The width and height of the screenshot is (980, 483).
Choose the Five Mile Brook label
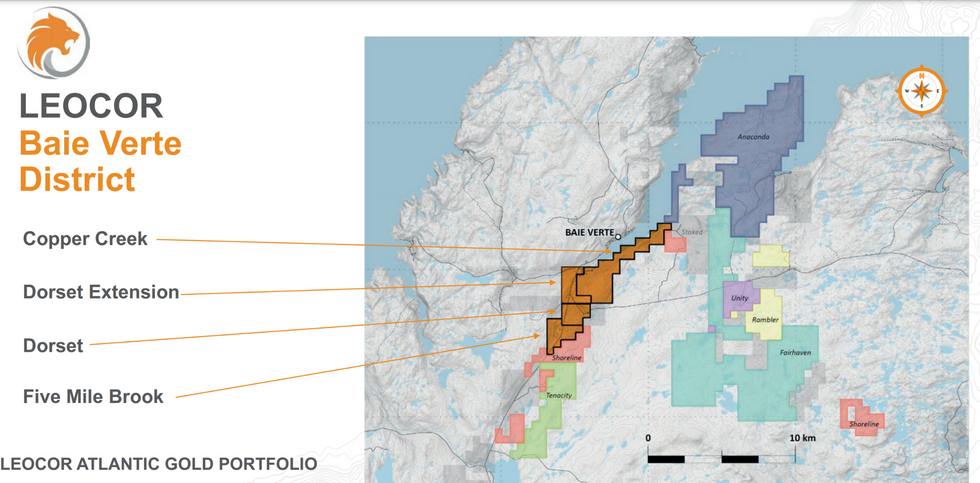pos(93,397)
